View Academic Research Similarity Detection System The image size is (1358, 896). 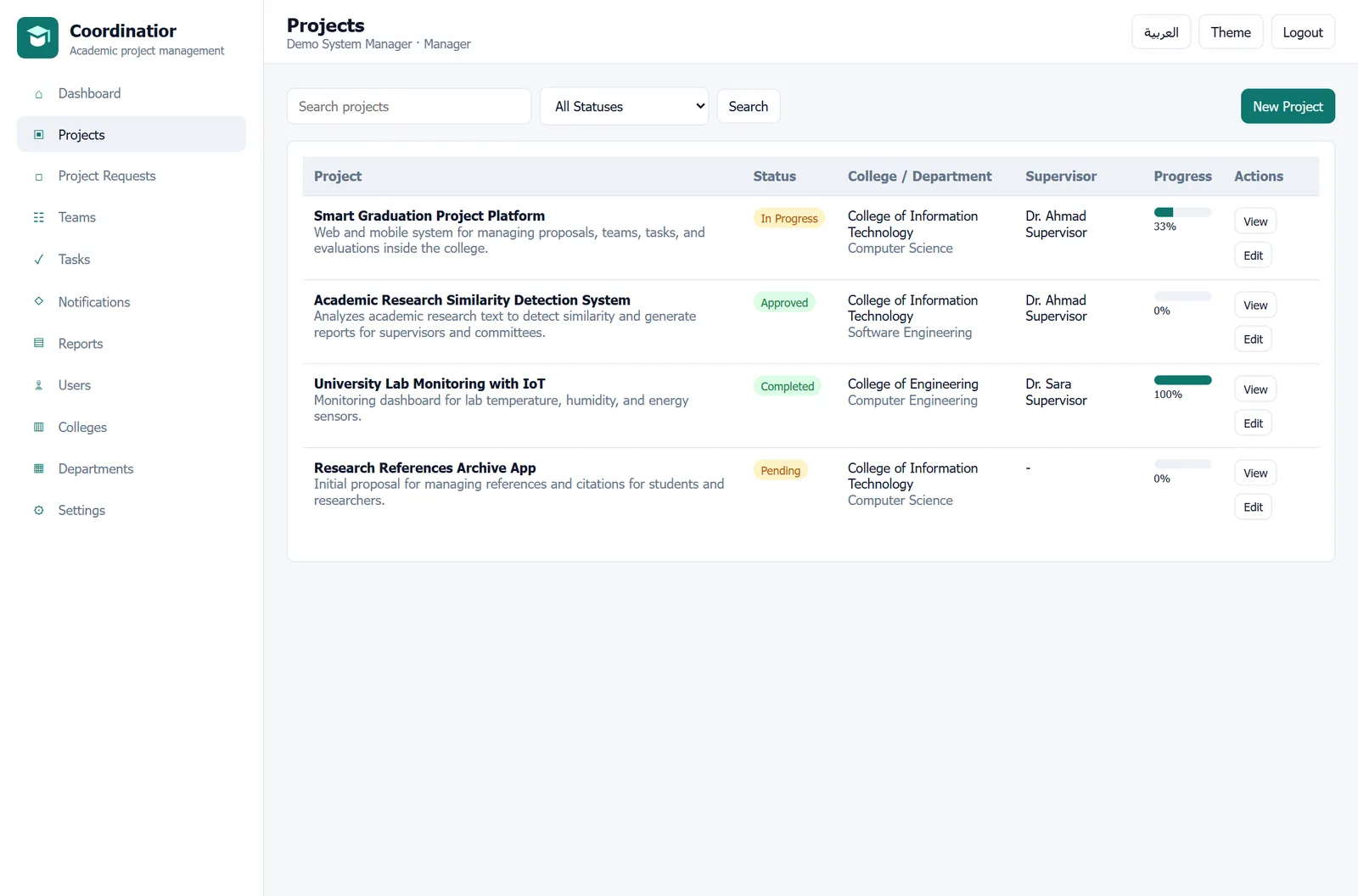[1255, 305]
